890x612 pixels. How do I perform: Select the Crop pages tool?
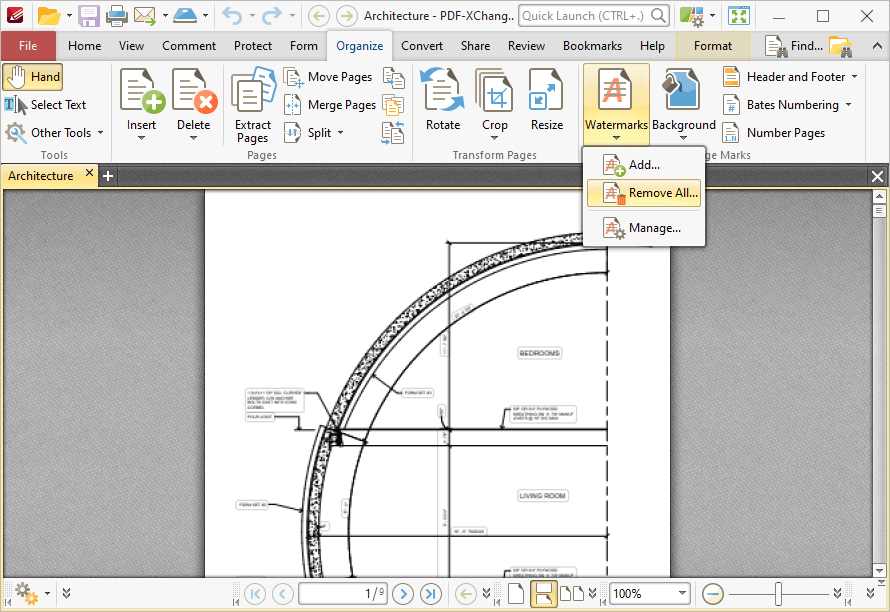pos(494,101)
